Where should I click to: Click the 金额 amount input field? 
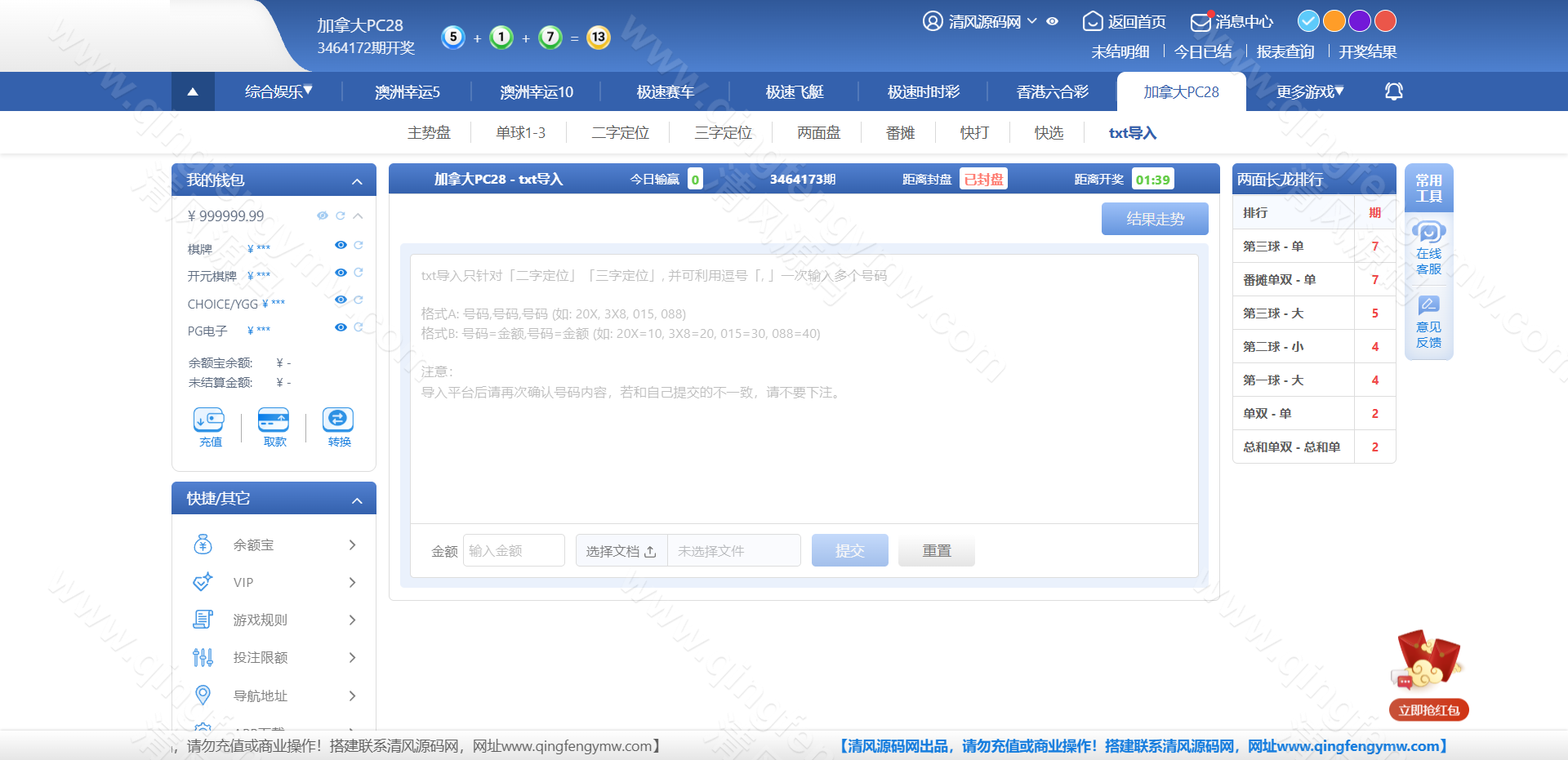click(514, 550)
